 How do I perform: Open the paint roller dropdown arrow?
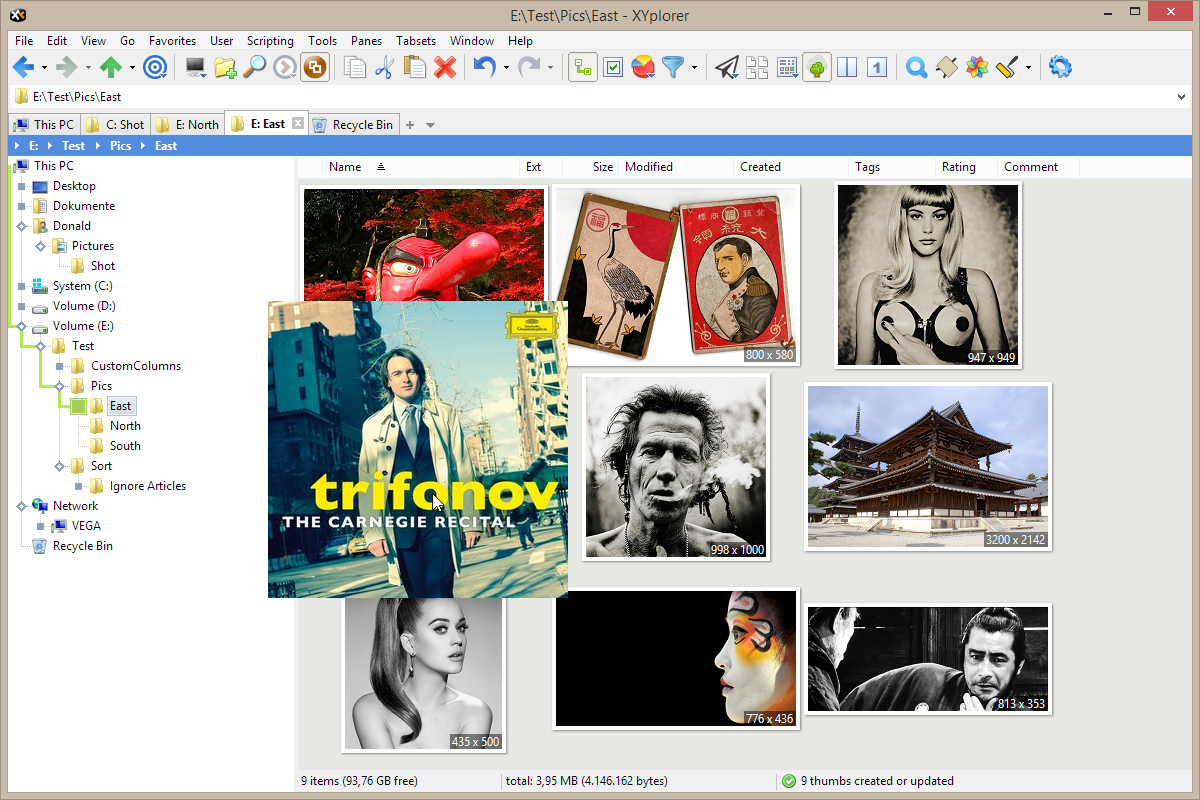pos(1028,68)
